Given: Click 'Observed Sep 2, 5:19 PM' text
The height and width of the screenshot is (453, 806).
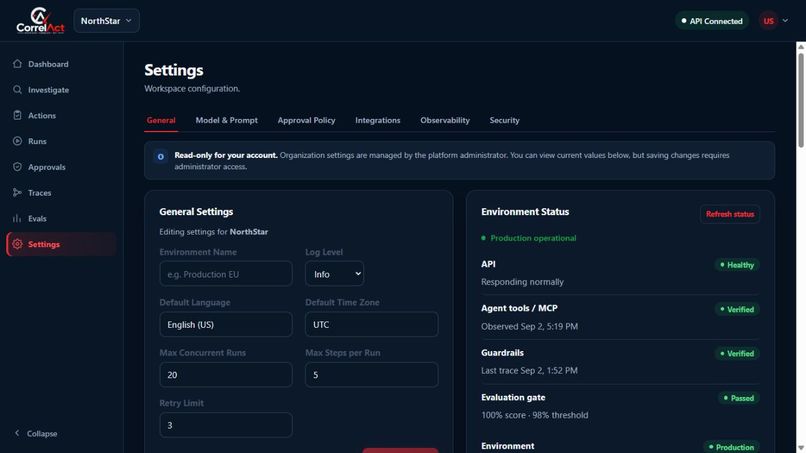Looking at the screenshot, I should (529, 326).
